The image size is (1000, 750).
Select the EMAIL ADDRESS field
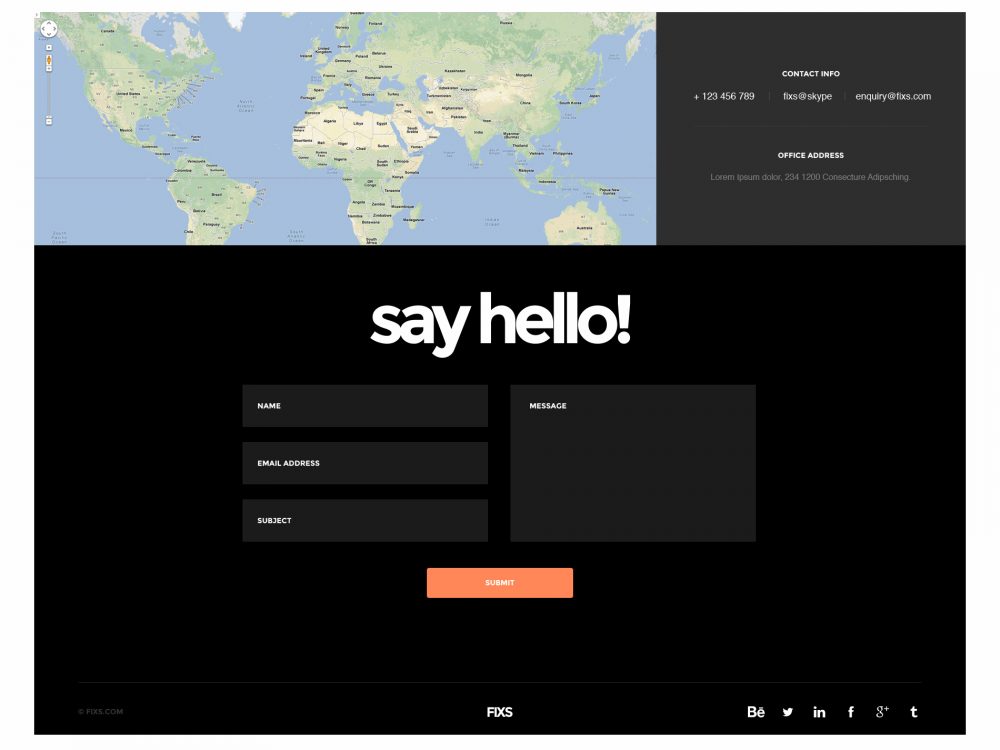click(364, 463)
